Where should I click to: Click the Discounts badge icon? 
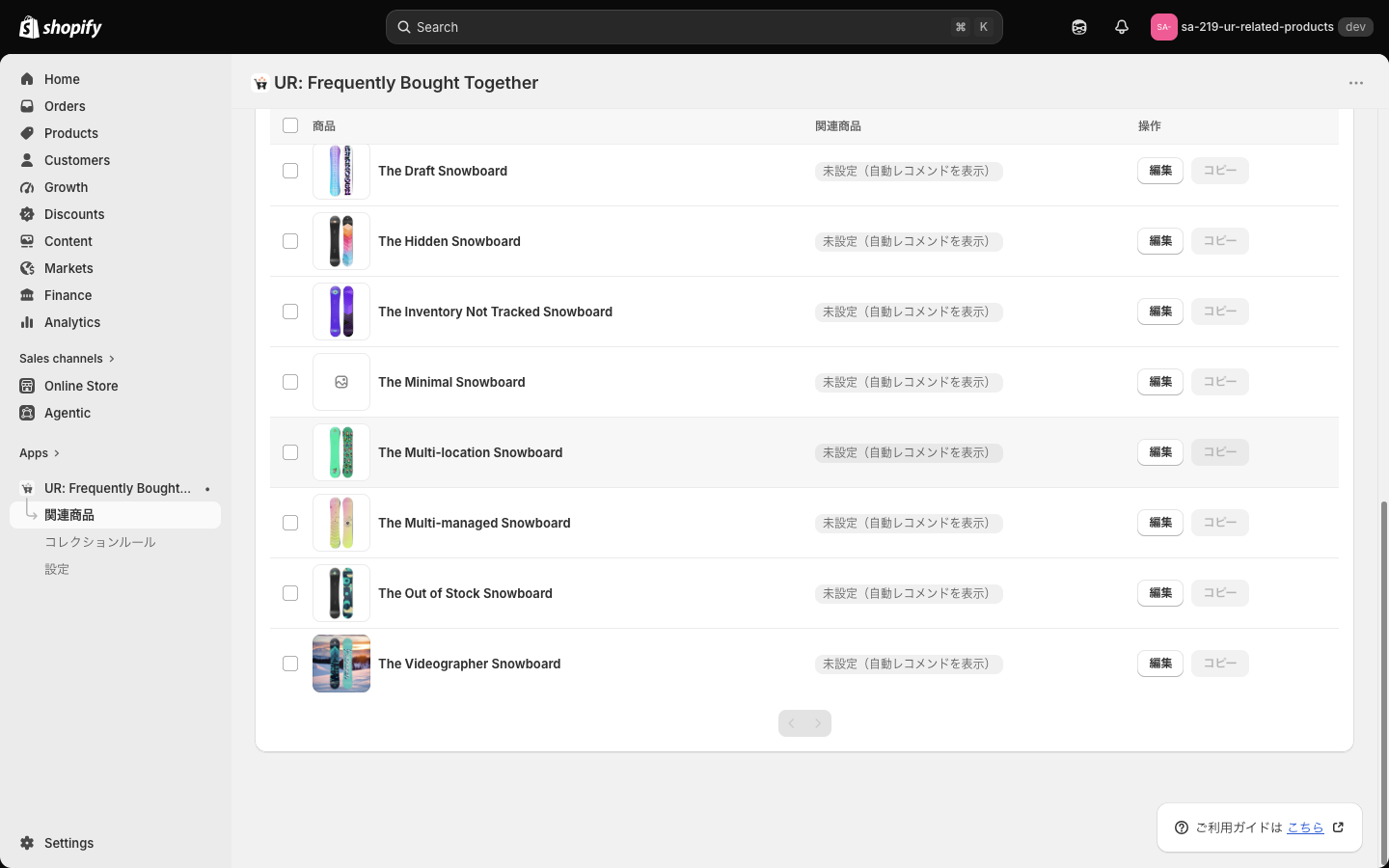27,214
